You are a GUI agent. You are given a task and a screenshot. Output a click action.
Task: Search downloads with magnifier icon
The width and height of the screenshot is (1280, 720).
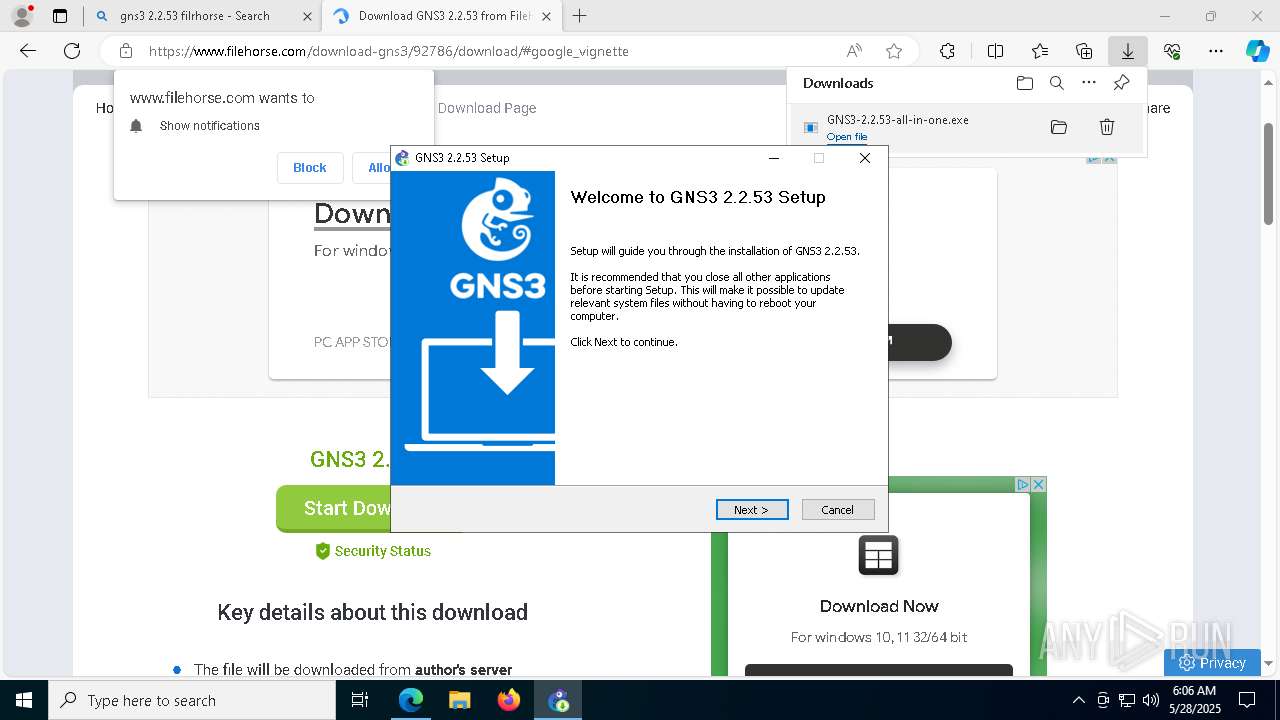[x=1057, y=83]
